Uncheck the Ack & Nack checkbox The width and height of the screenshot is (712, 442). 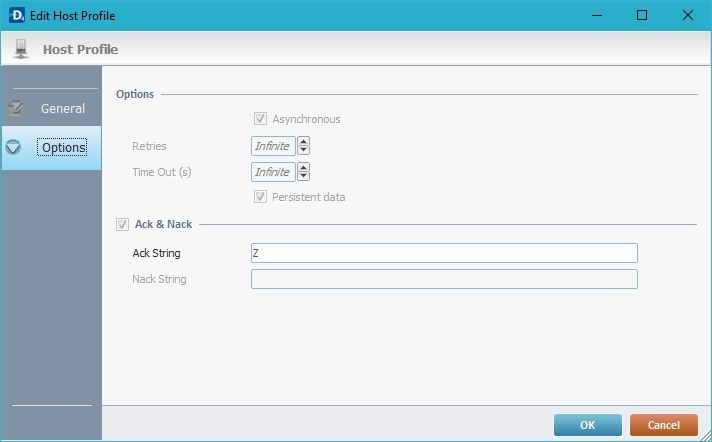pos(123,224)
